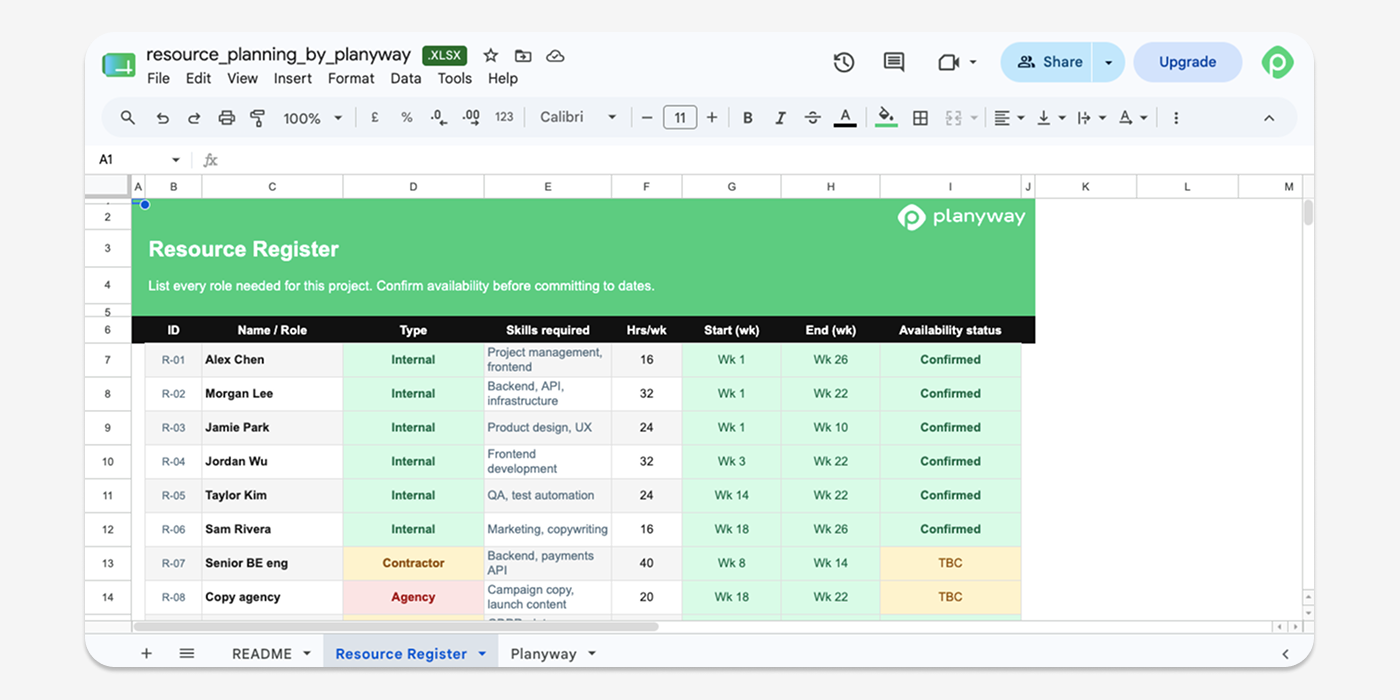Open the Insert menu
Viewport: 1400px width, 700px height.
pyautogui.click(x=293, y=78)
